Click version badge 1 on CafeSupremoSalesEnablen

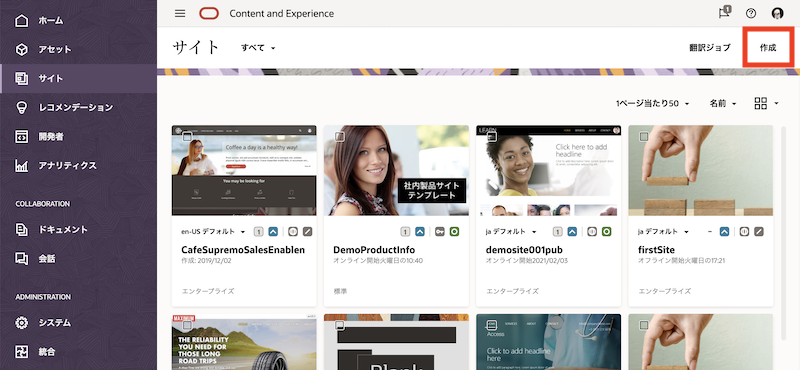click(x=258, y=232)
